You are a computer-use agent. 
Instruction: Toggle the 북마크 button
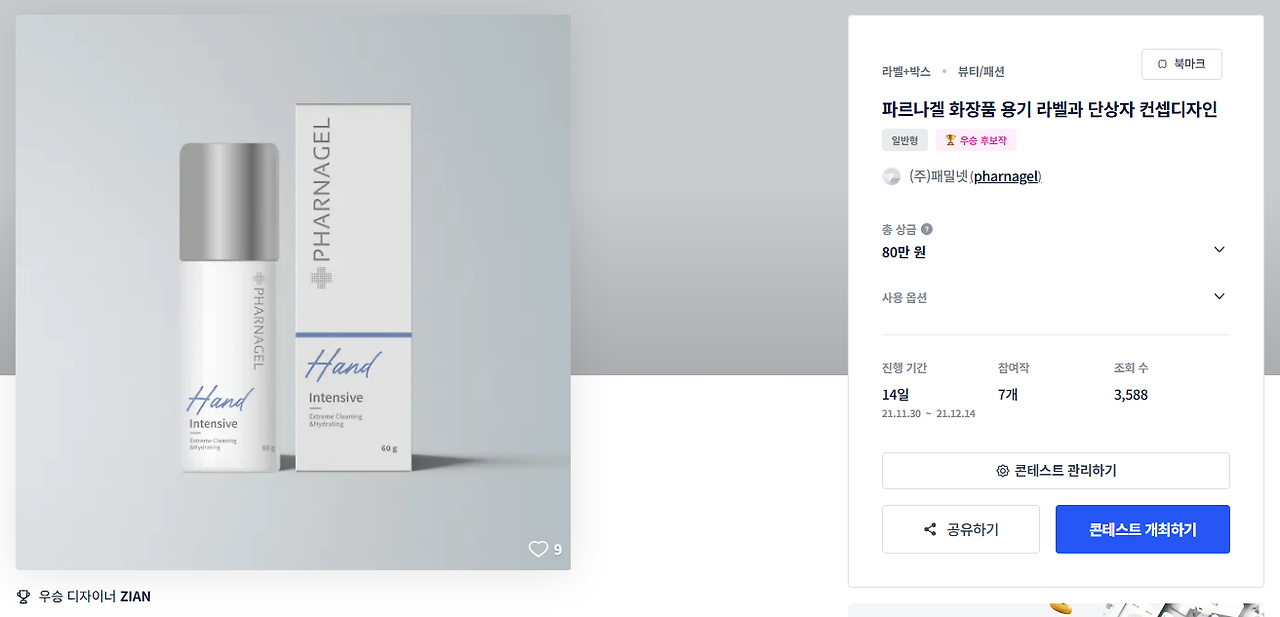(x=1181, y=64)
